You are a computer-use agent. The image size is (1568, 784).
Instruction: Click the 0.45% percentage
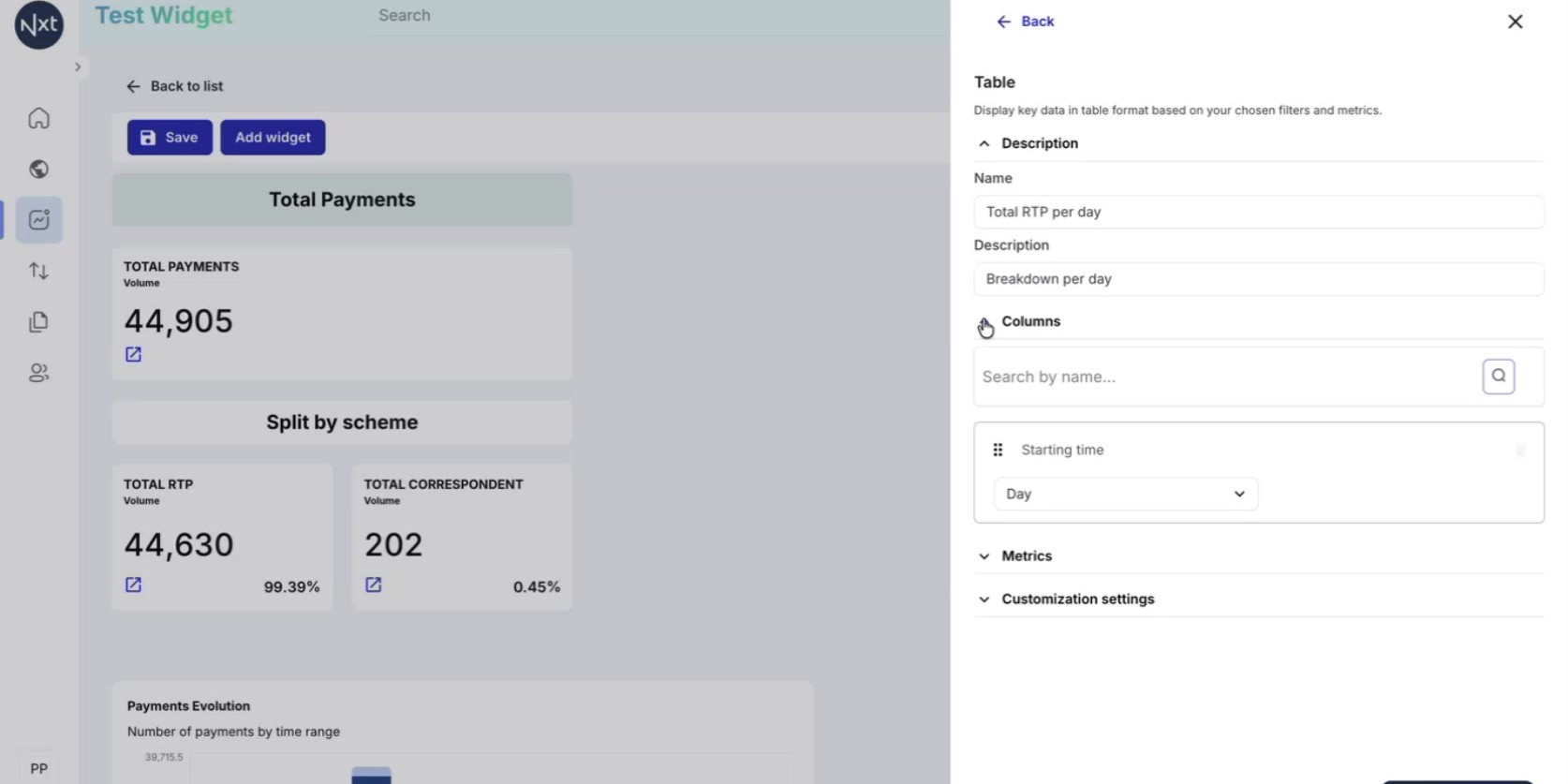(536, 587)
